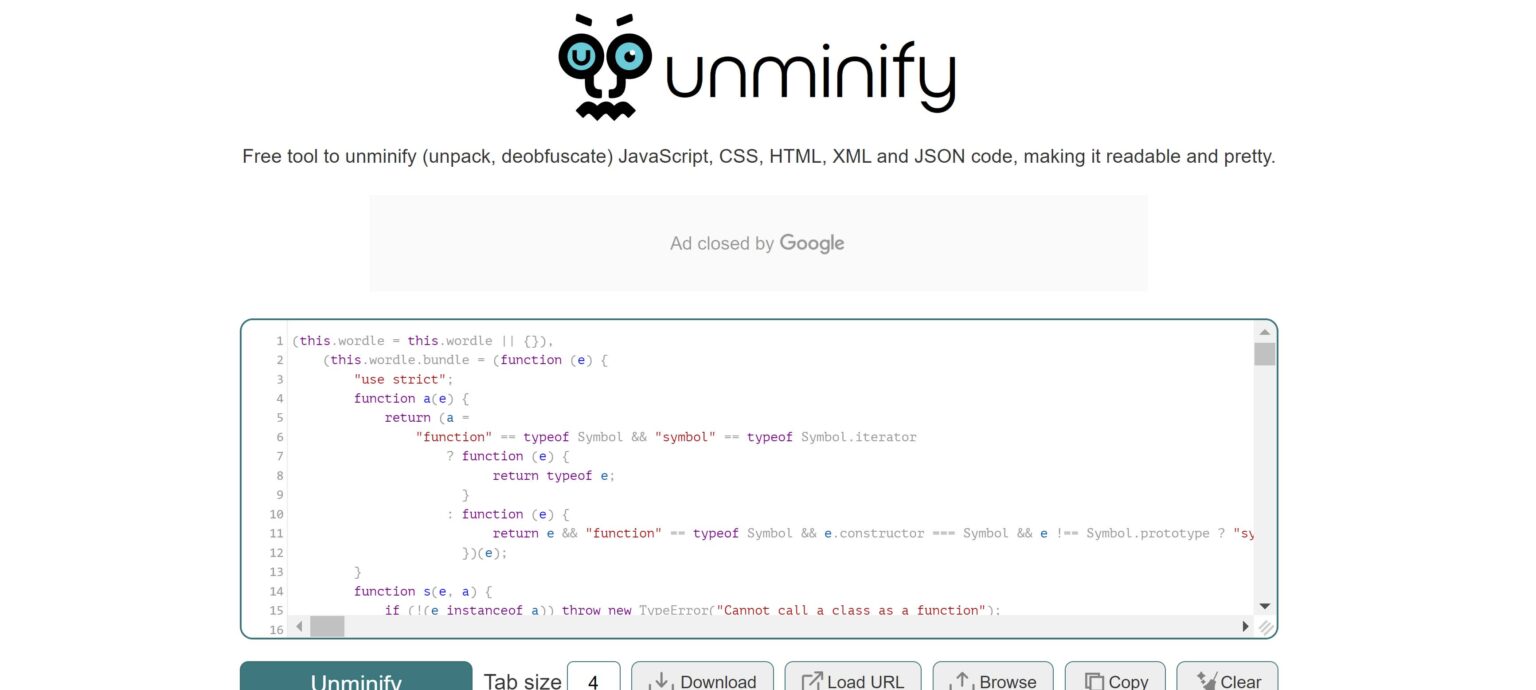Click the Load URL external-link icon
1536x690 pixels.
coord(812,681)
